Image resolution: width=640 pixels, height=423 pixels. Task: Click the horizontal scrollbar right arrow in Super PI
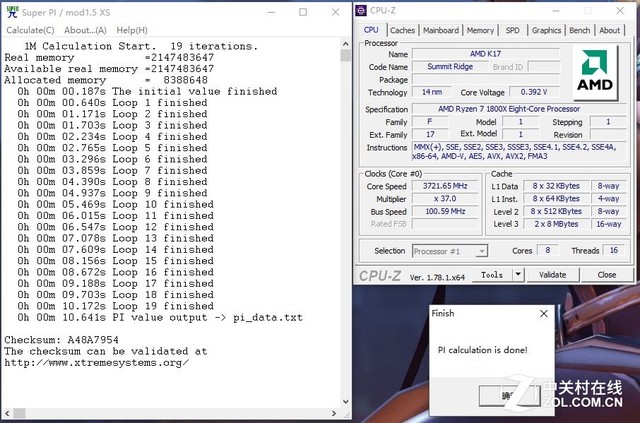(334, 413)
